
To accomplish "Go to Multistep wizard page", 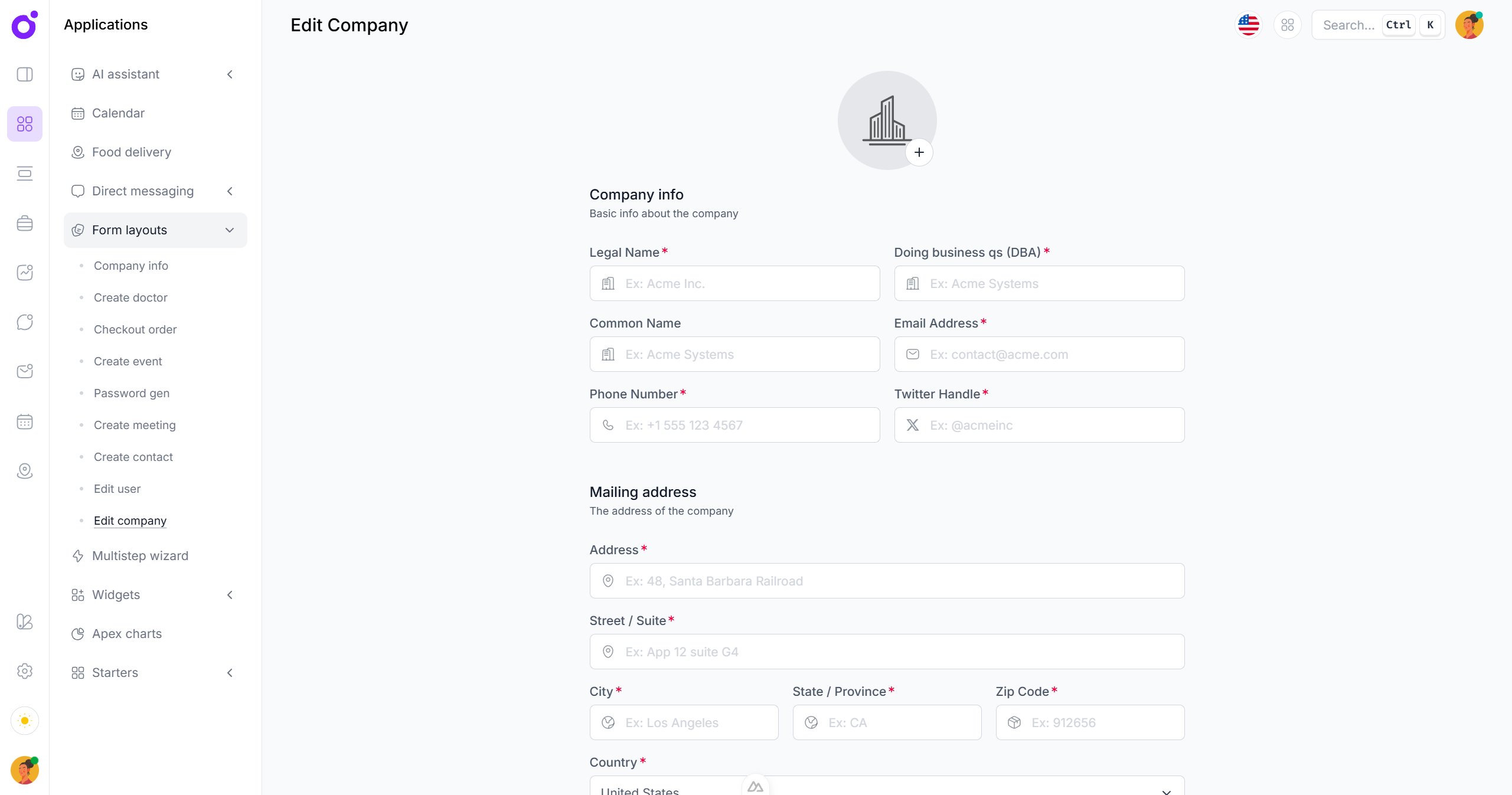I will pyautogui.click(x=140, y=556).
